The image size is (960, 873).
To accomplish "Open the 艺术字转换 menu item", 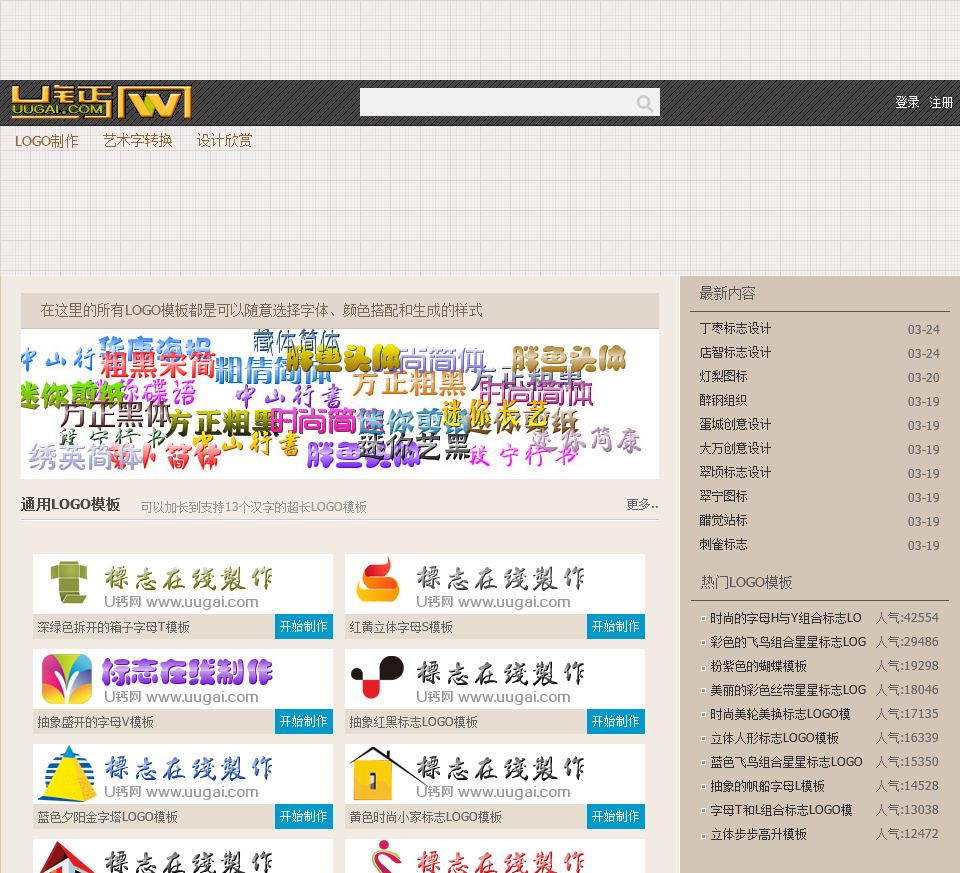I will (138, 141).
